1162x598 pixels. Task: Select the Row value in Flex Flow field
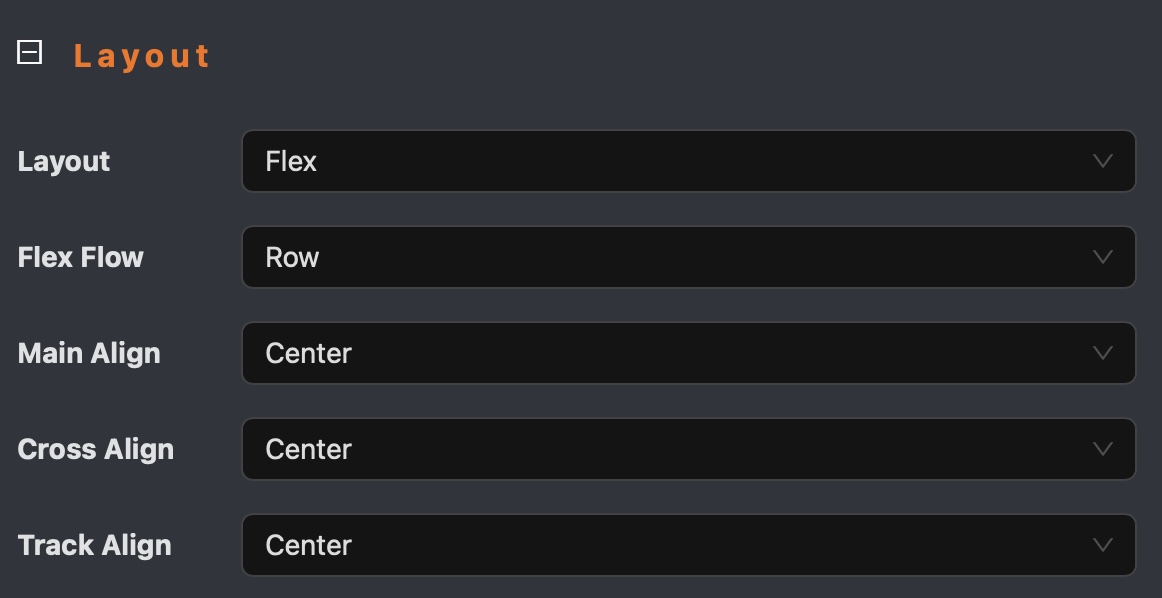tap(293, 257)
